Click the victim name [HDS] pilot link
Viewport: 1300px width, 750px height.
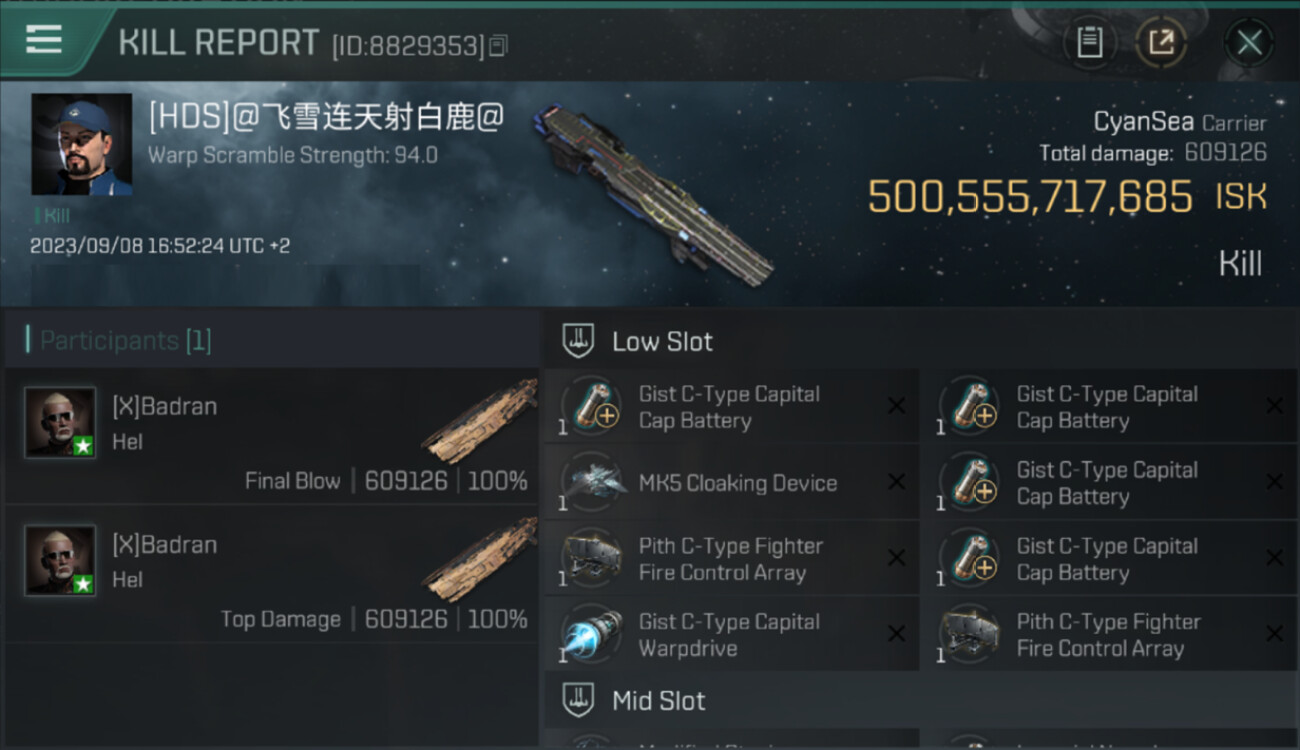[x=326, y=118]
